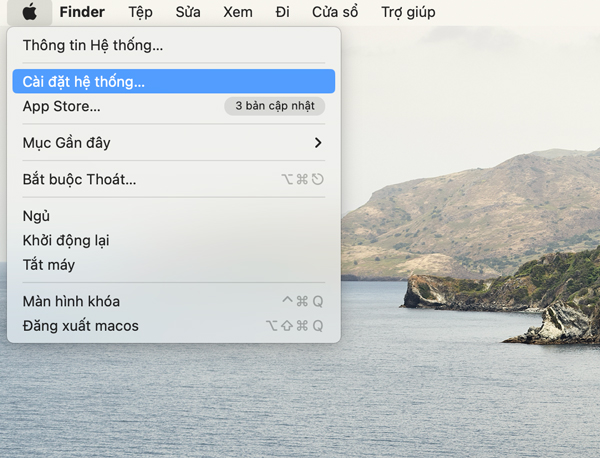
Task: Open the Finder menu
Action: click(82, 12)
